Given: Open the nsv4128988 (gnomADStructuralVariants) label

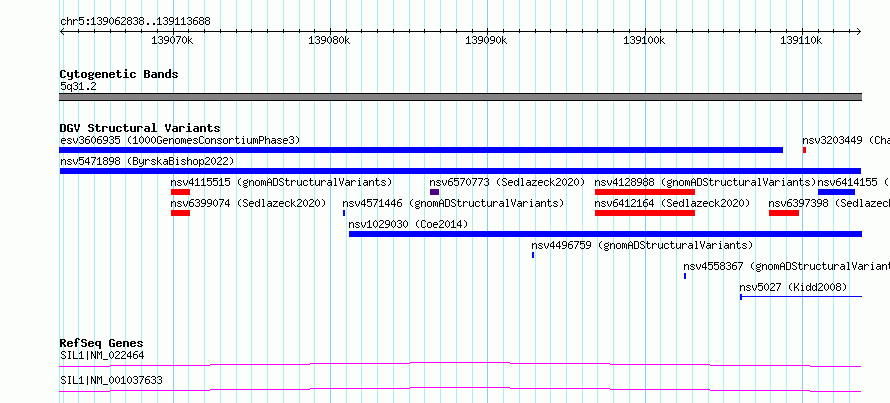Looking at the screenshot, I should pyautogui.click(x=706, y=182).
